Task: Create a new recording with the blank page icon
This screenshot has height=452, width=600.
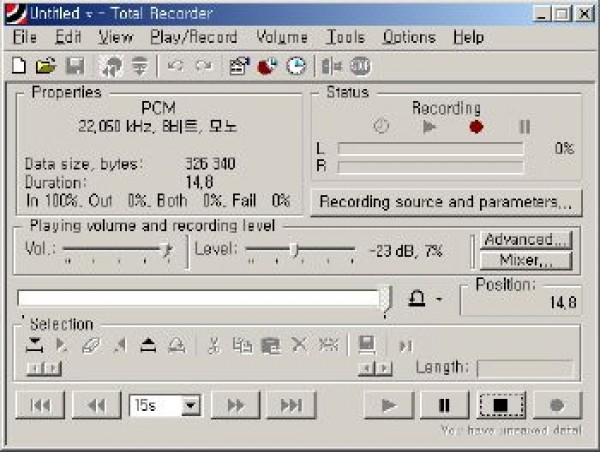Action: 19,66
